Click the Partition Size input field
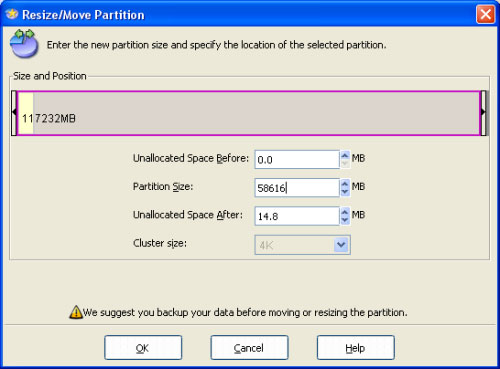 tap(297, 188)
